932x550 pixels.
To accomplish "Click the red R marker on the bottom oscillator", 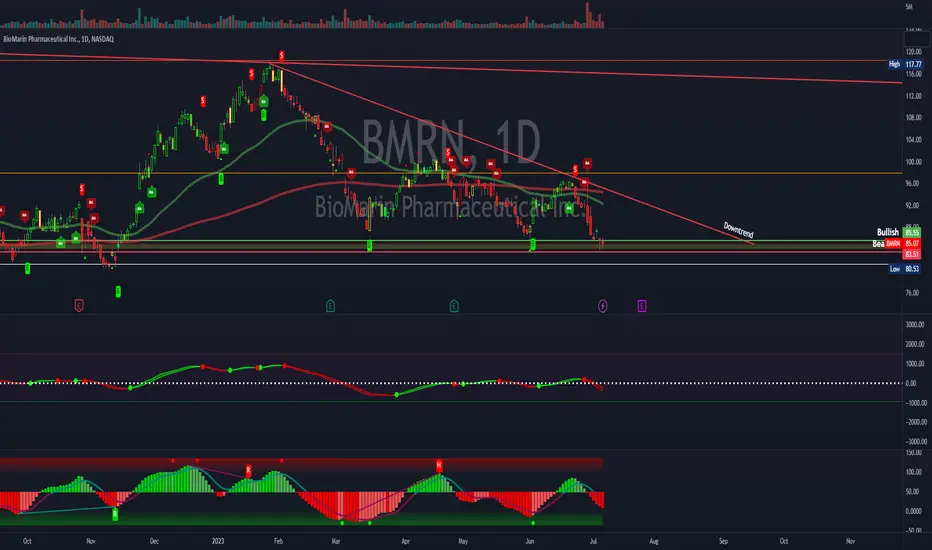I will [248, 471].
